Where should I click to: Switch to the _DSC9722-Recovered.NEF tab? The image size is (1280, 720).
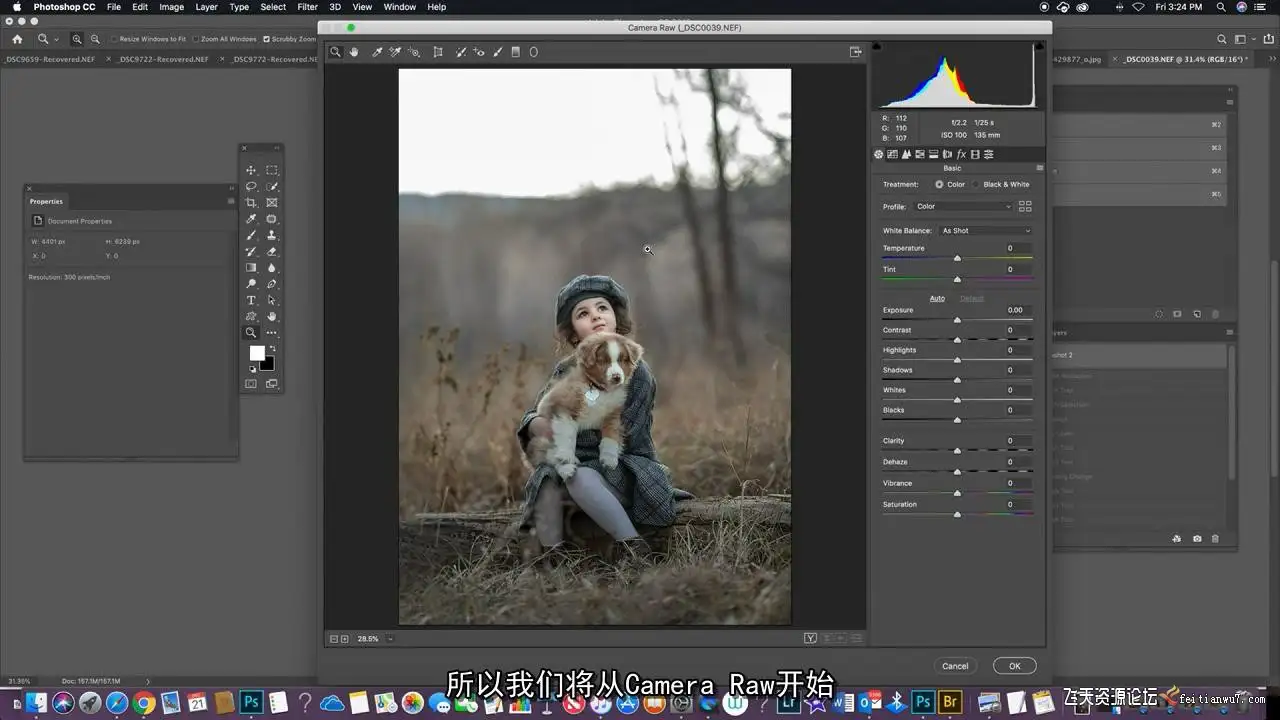point(163,59)
